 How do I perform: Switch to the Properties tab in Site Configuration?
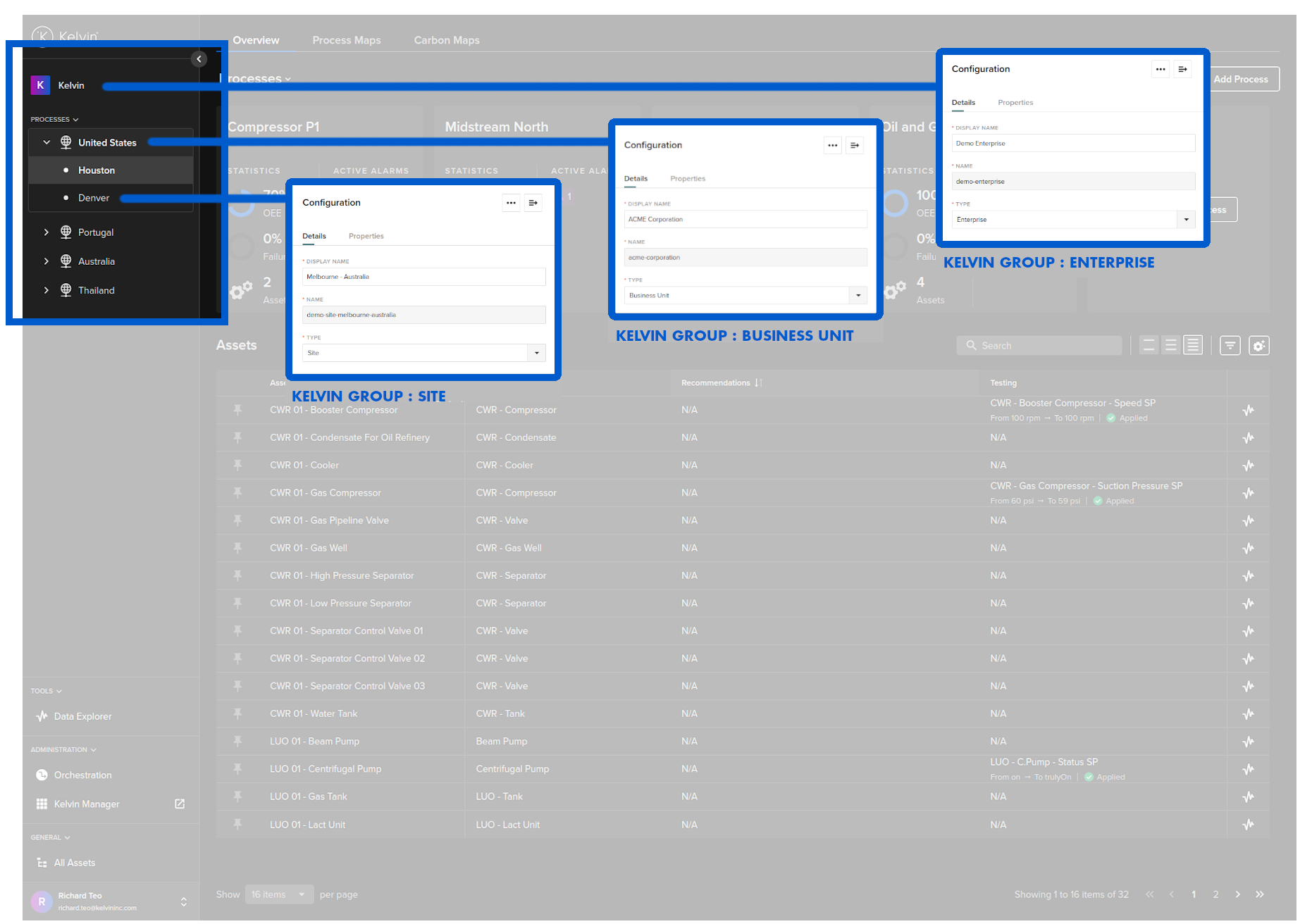click(366, 236)
